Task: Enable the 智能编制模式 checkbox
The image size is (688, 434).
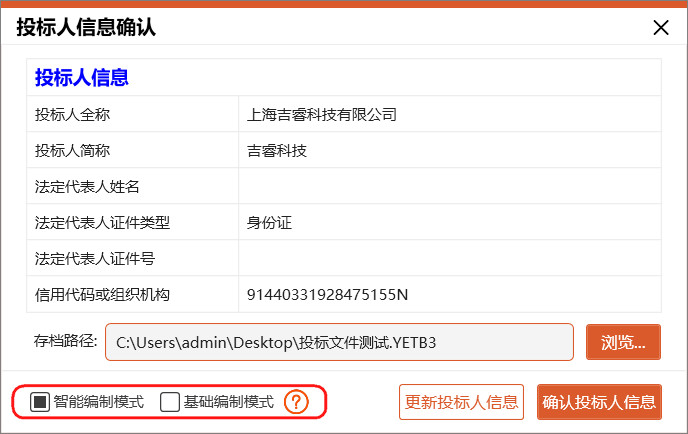Action: (x=40, y=402)
